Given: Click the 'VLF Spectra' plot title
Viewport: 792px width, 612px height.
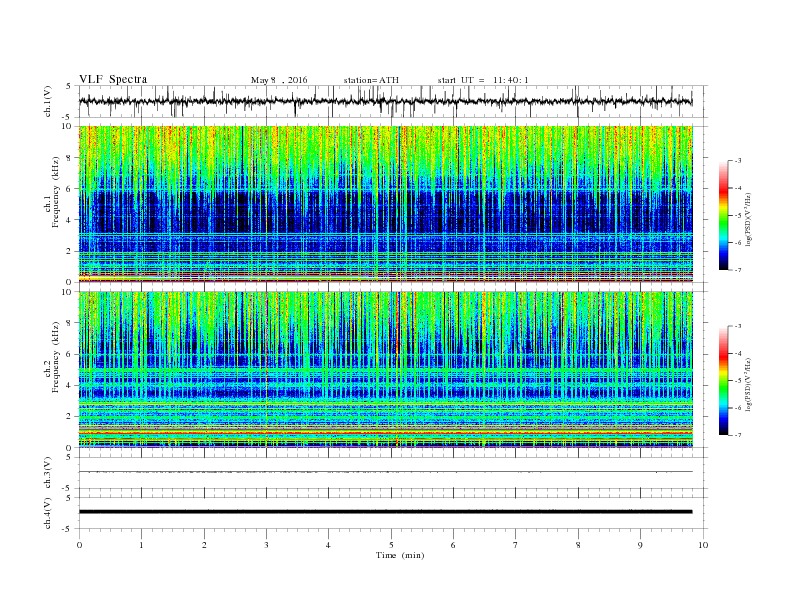Looking at the screenshot, I should [x=113, y=79].
